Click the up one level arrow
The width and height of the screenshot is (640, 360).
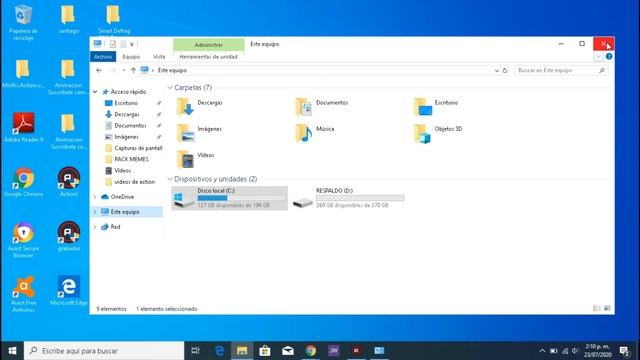(133, 70)
